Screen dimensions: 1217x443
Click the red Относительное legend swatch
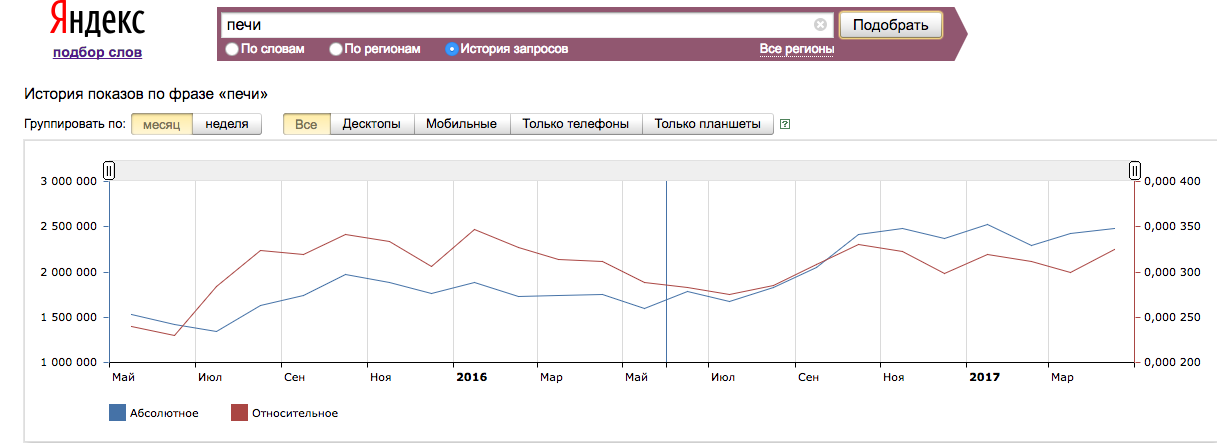pyautogui.click(x=239, y=413)
